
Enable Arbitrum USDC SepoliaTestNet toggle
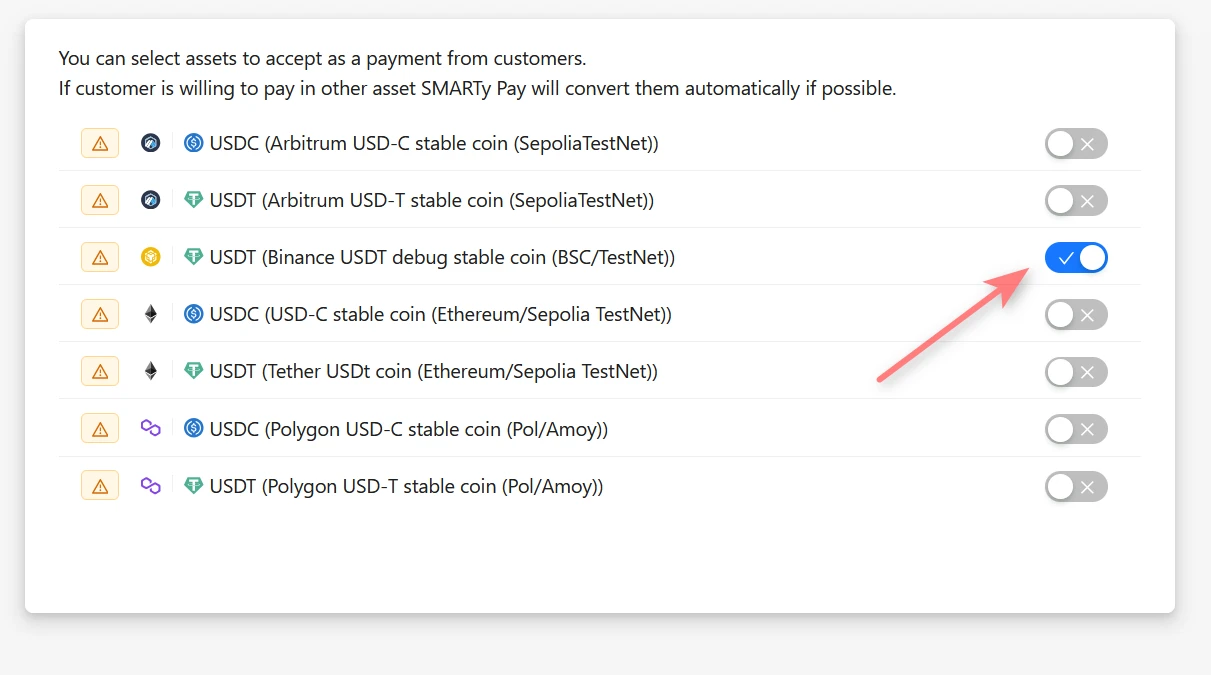click(x=1076, y=143)
